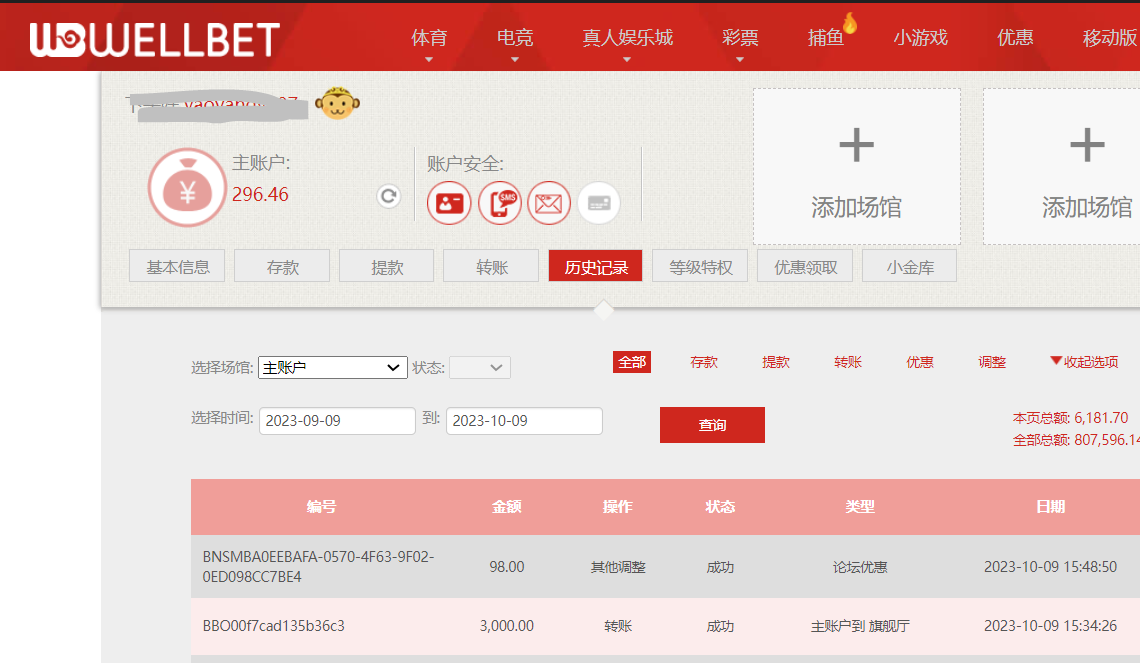Screen dimensions: 1140x663
Task: Click record number BNSMBA0EEBAFA-0570-4F63-9F02
Action: (x=318, y=566)
